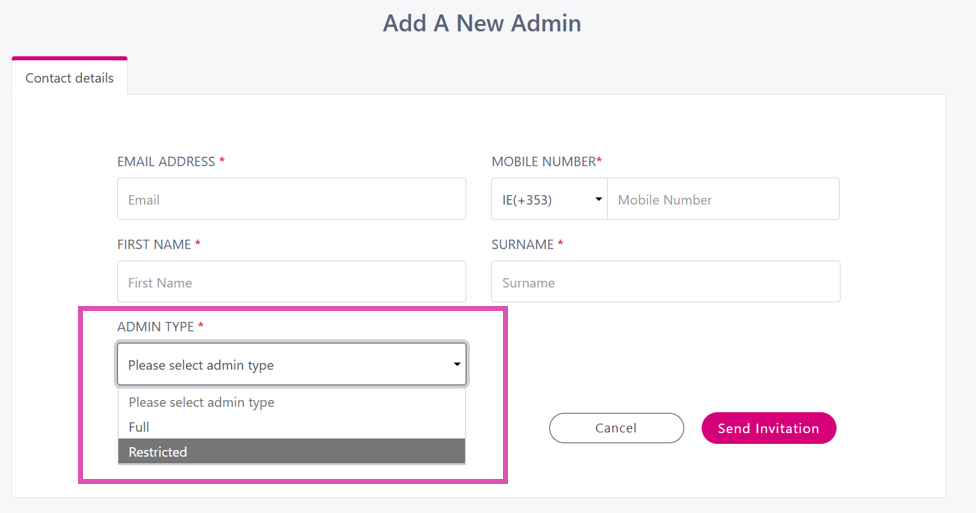Select the Surname text field
Image resolution: width=976 pixels, height=513 pixels.
click(665, 283)
